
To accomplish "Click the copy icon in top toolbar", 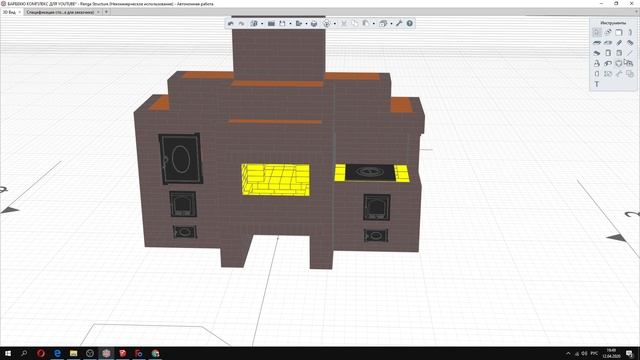I will coord(355,24).
